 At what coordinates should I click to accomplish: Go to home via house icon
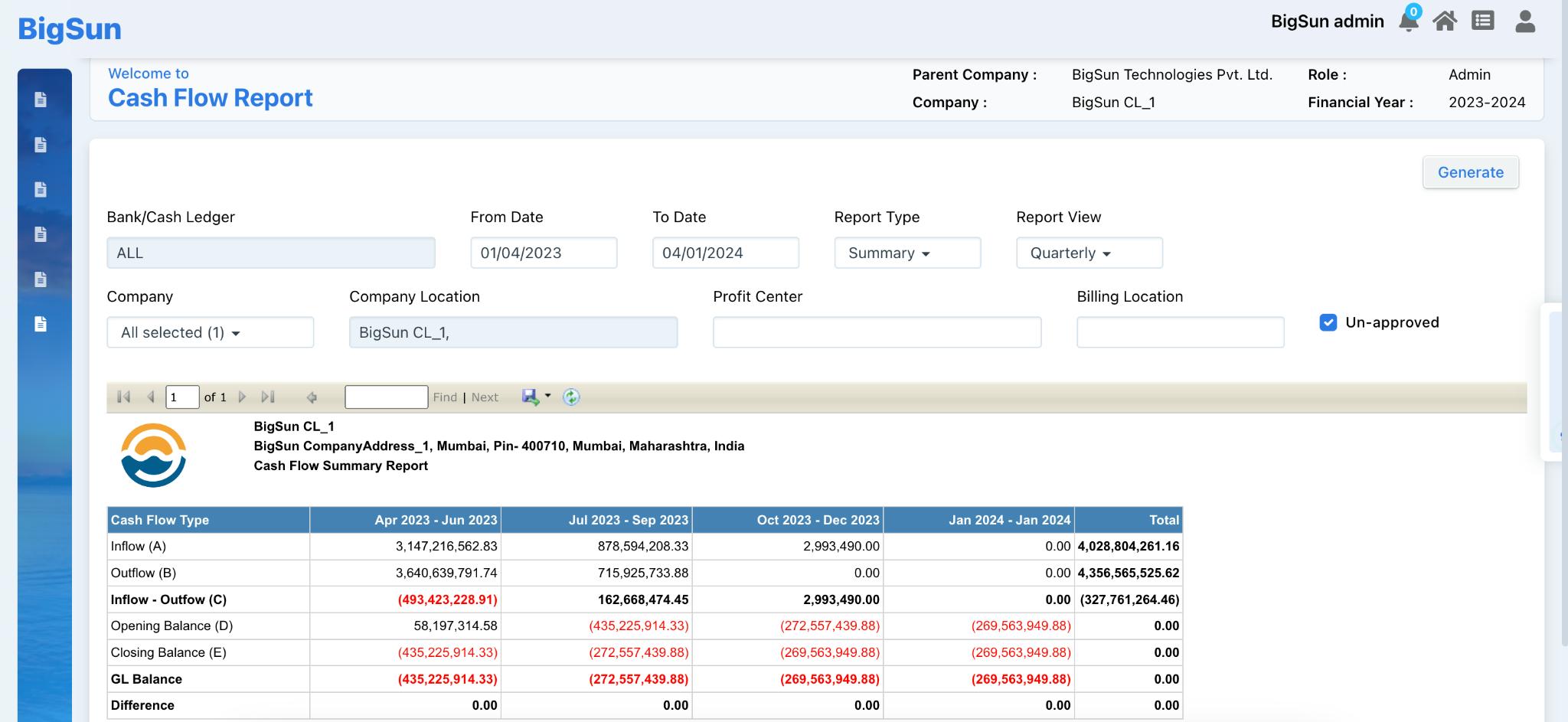pos(1445,21)
